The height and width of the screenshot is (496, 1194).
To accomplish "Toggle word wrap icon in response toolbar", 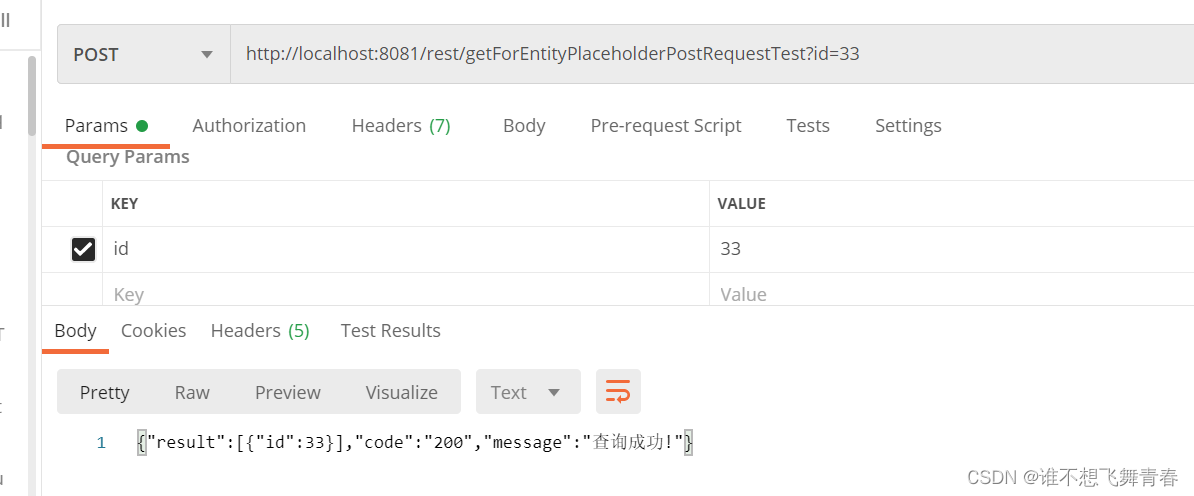I will [x=618, y=392].
